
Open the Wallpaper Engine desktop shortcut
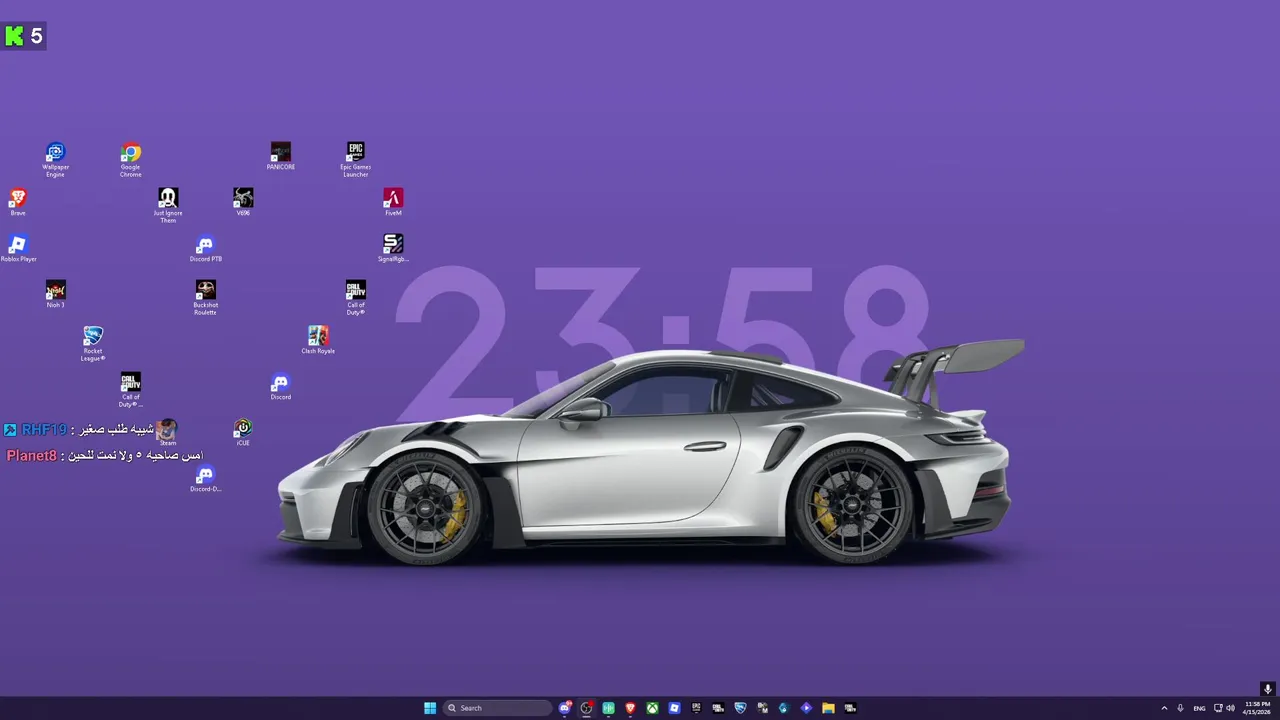point(55,159)
